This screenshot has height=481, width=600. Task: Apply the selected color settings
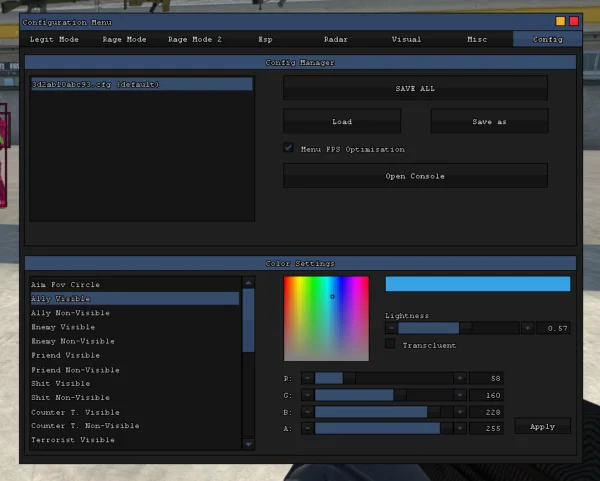pyautogui.click(x=543, y=426)
